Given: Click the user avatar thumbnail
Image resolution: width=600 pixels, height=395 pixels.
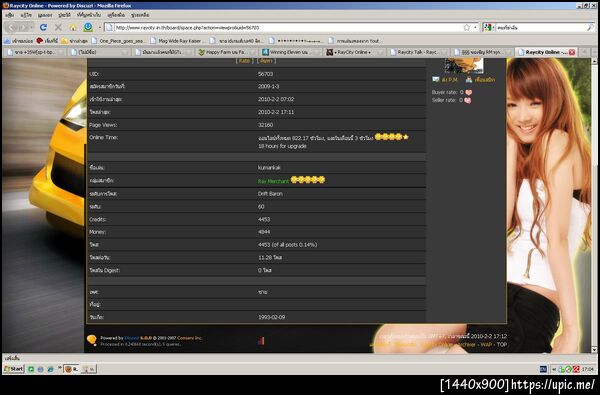Looking at the screenshot, I should 464,65.
